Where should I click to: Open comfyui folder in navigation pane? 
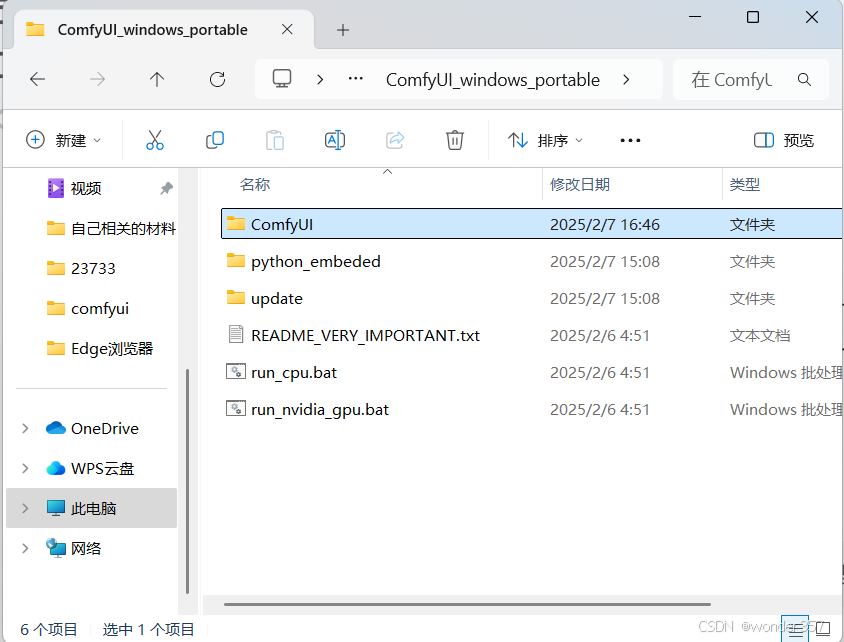[x=100, y=308]
